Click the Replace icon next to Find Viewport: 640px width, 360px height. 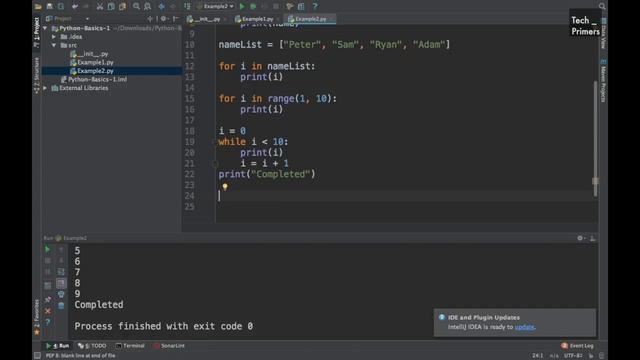coord(148,6)
